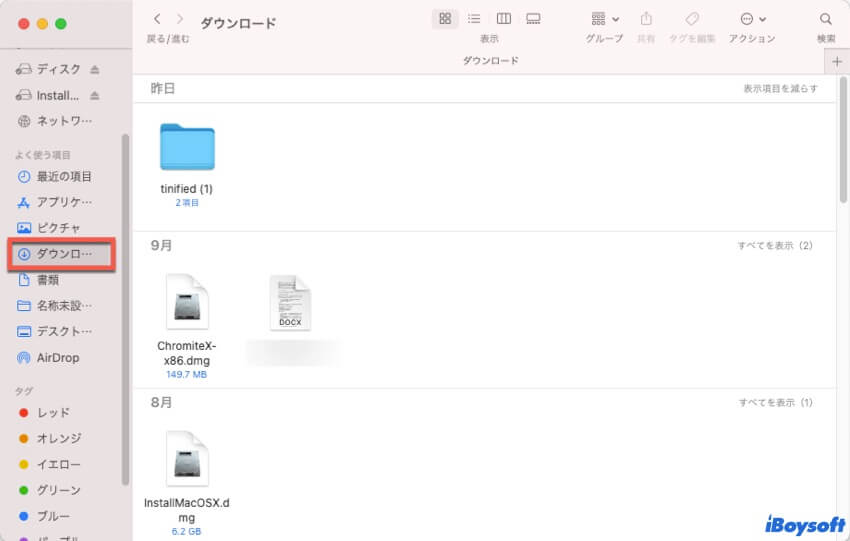
Task: Go back with the left chevron
Action: pyautogui.click(x=157, y=19)
